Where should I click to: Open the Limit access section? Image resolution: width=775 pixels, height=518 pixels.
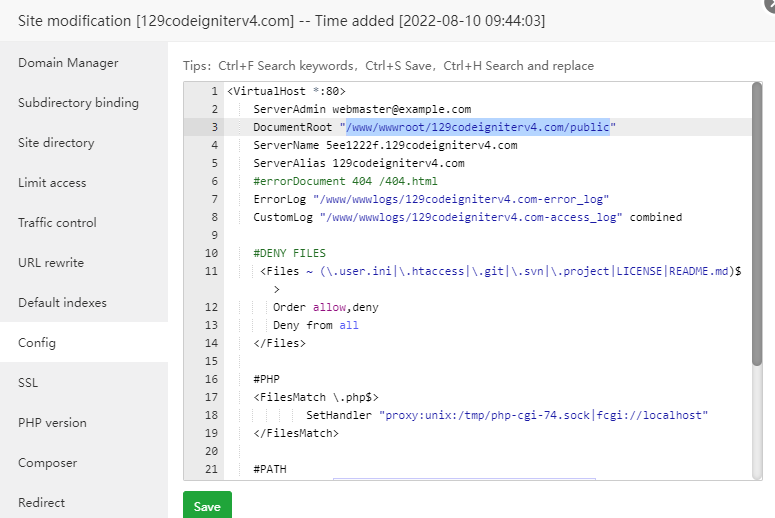[x=52, y=183]
